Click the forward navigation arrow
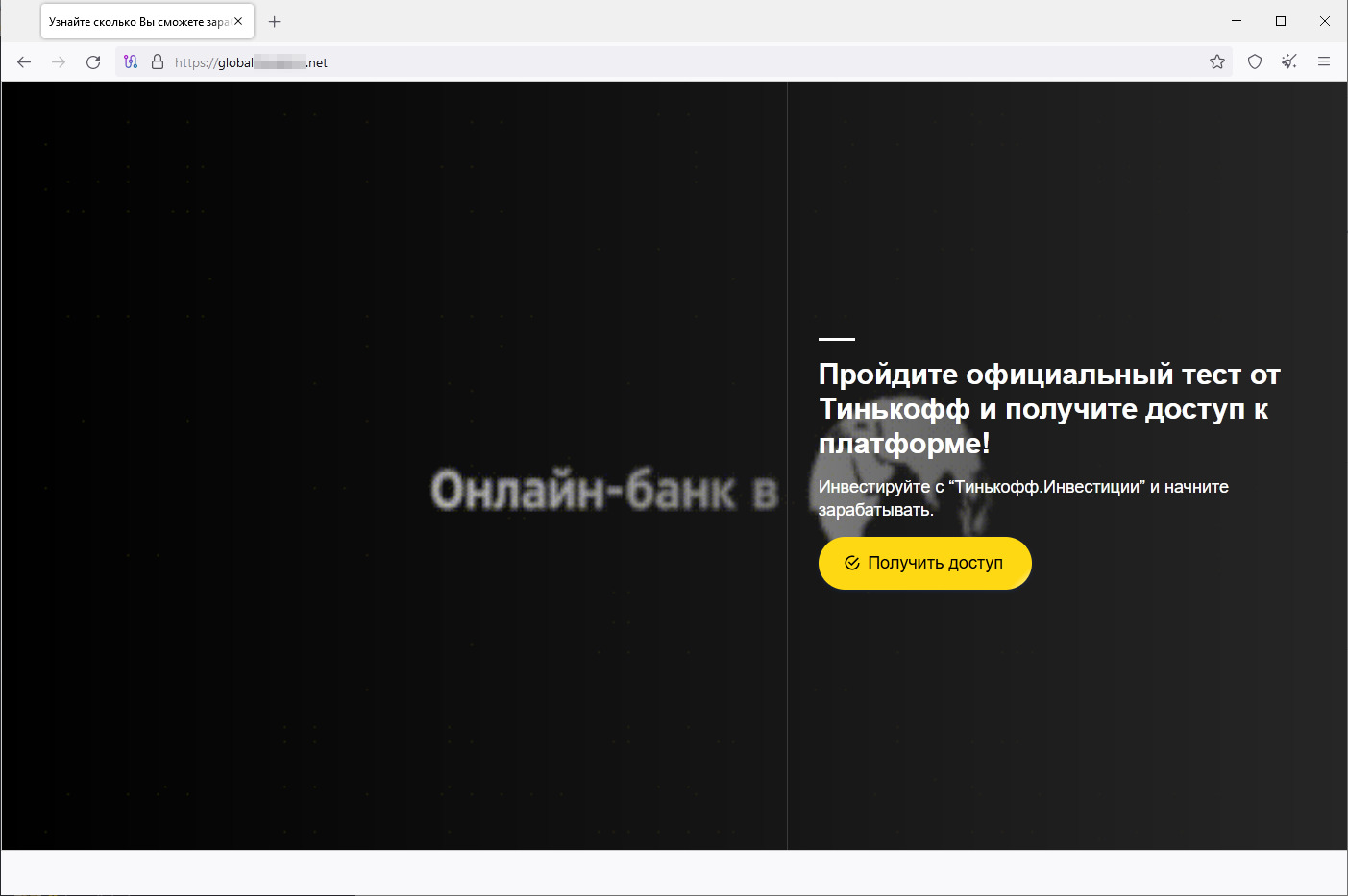The width and height of the screenshot is (1348, 896). [x=58, y=61]
